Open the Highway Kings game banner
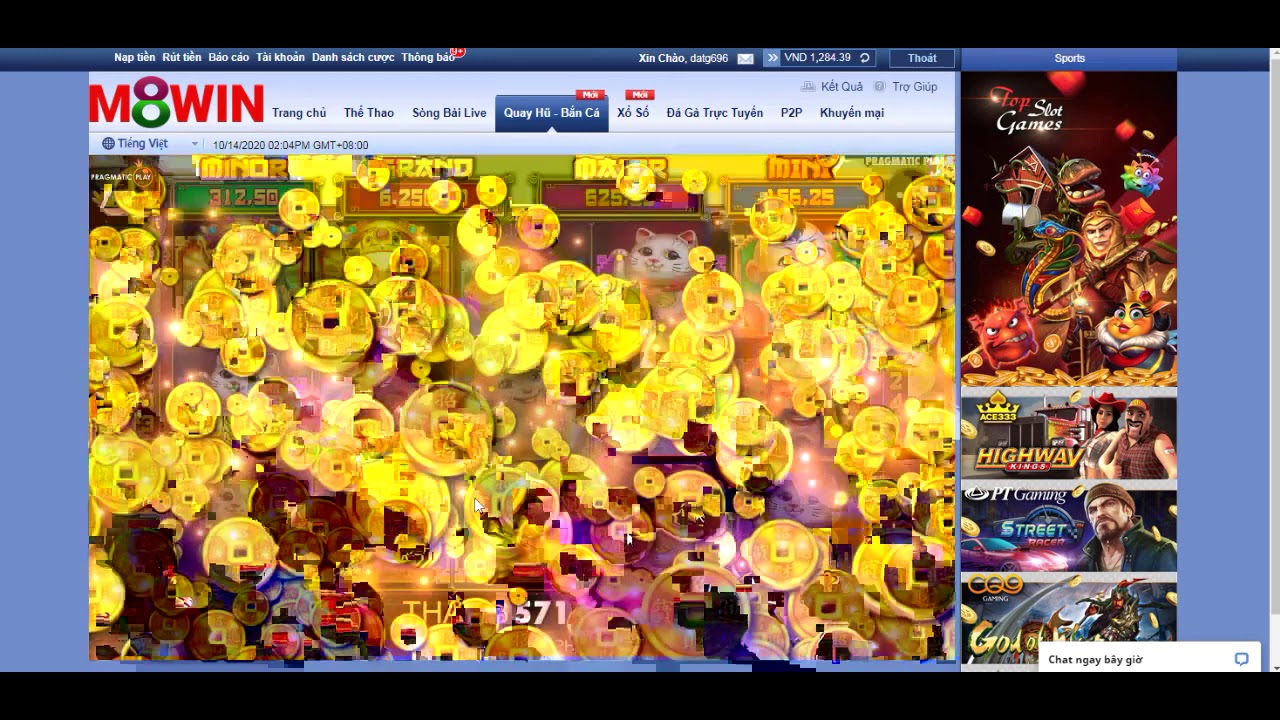The image size is (1280, 720). click(x=1069, y=436)
